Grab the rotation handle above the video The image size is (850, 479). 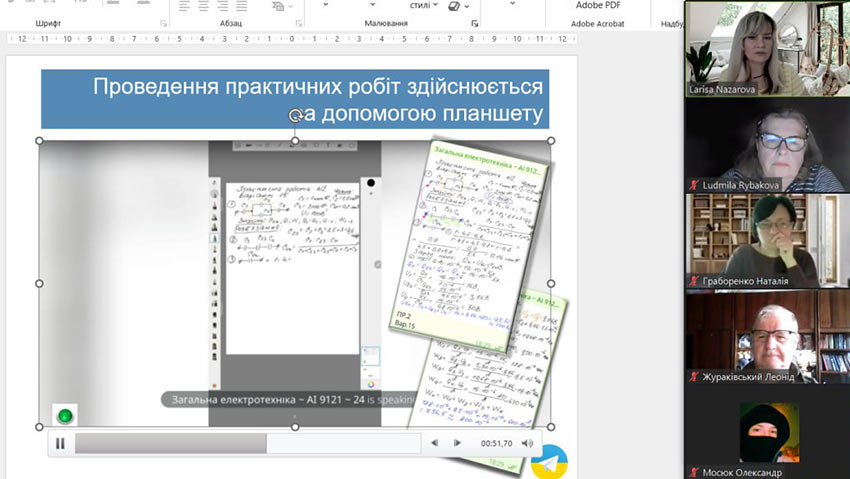(x=295, y=116)
